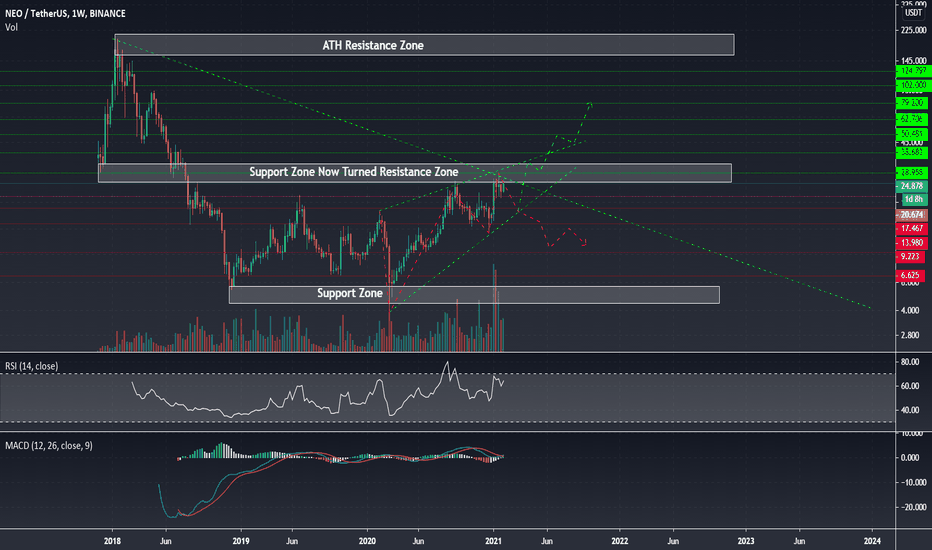The width and height of the screenshot is (932, 550).
Task: Click the MACD scale value -10.000
Action: (912, 482)
